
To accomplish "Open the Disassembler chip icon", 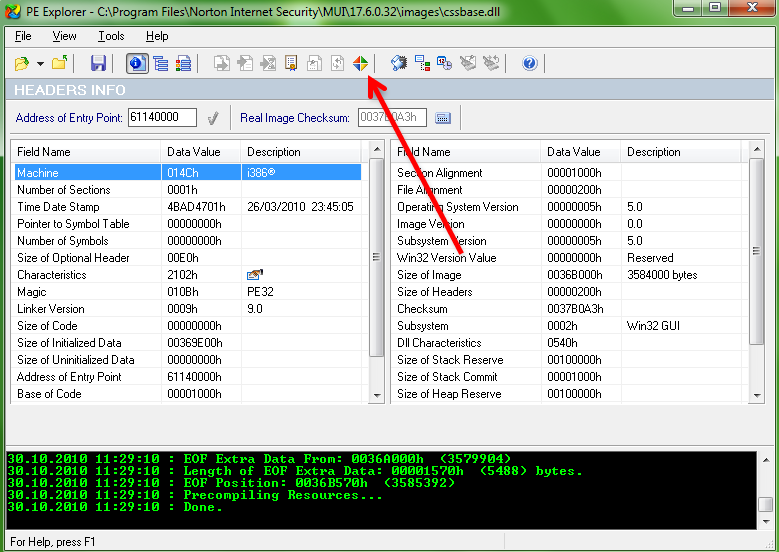I will [399, 64].
